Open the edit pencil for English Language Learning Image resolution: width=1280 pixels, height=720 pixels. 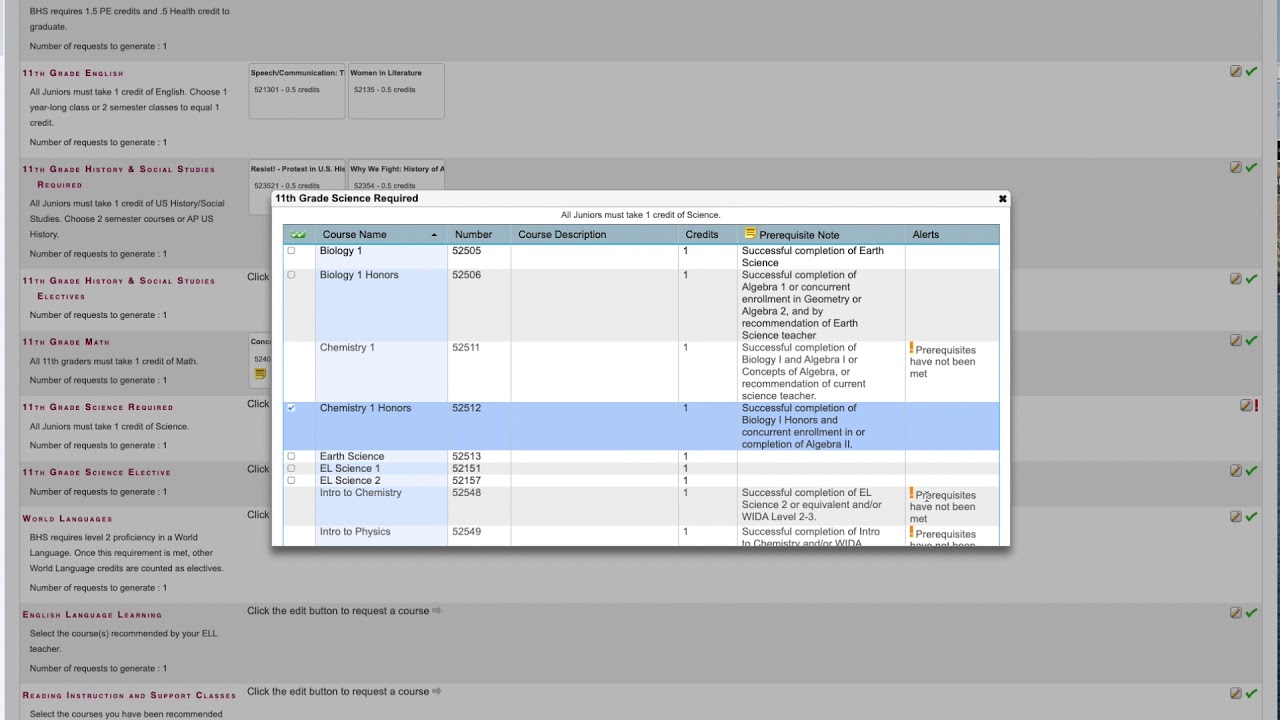[1236, 613]
